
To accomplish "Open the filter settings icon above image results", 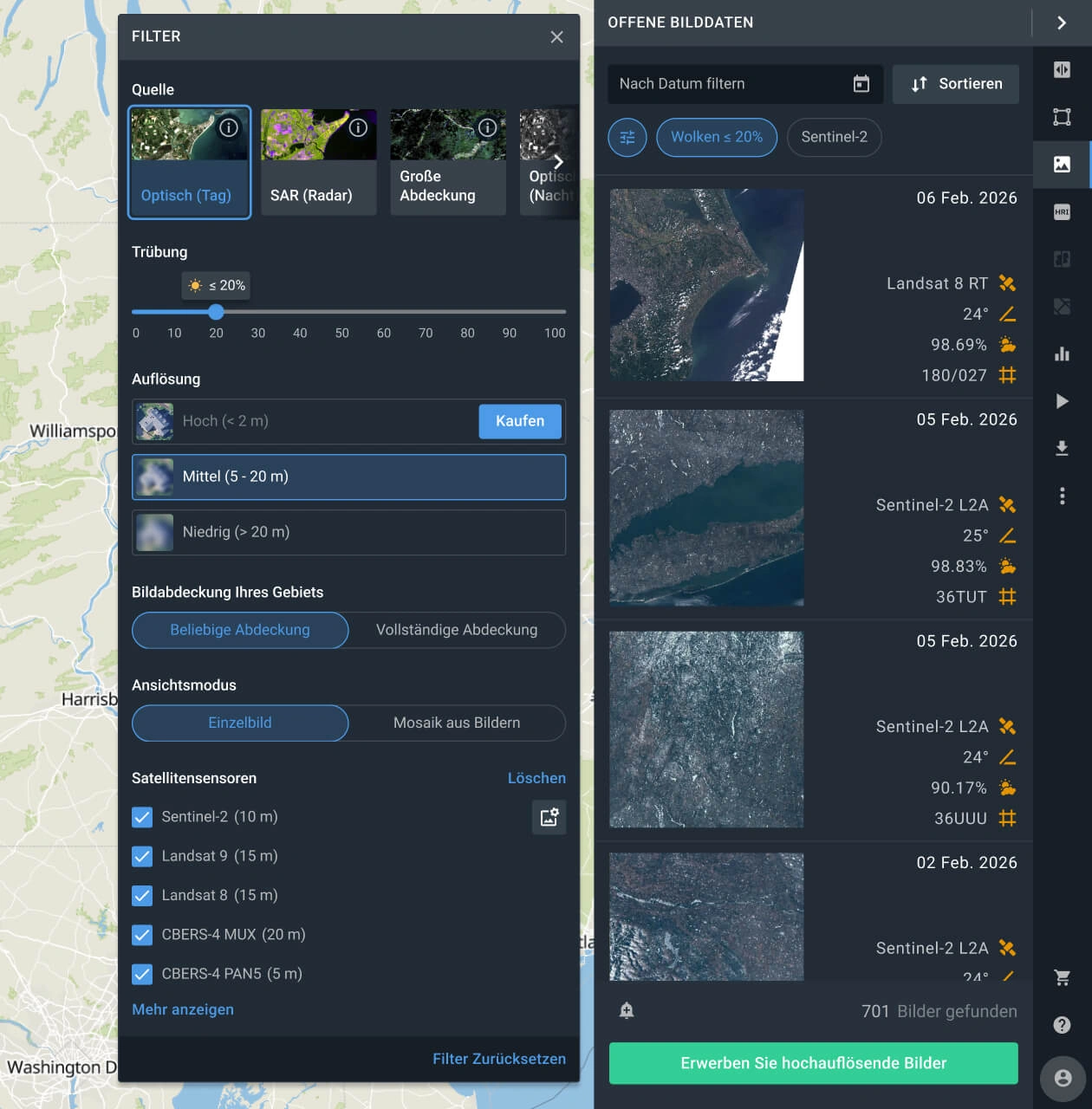I will [627, 137].
